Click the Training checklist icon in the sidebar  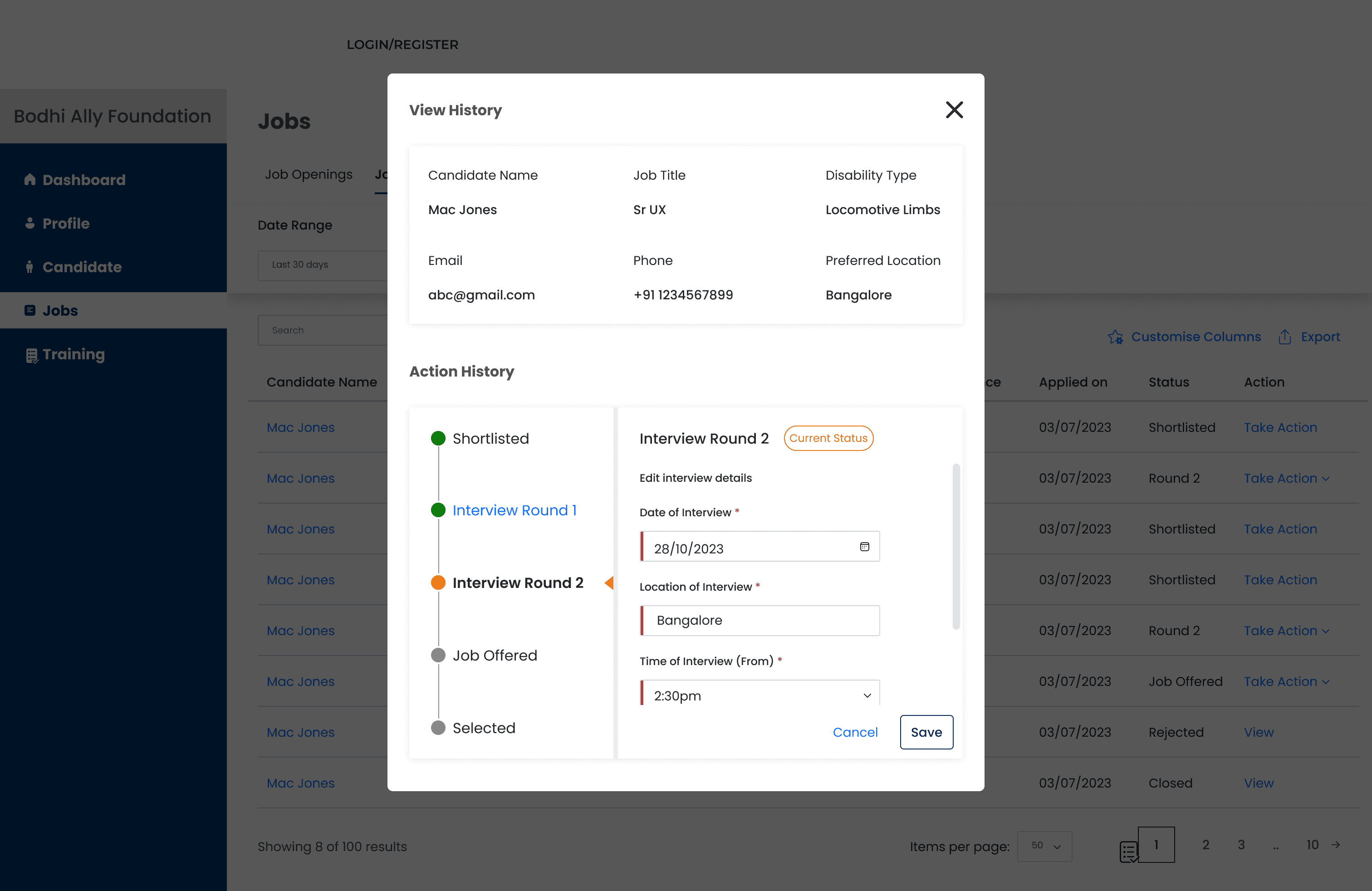[31, 355]
